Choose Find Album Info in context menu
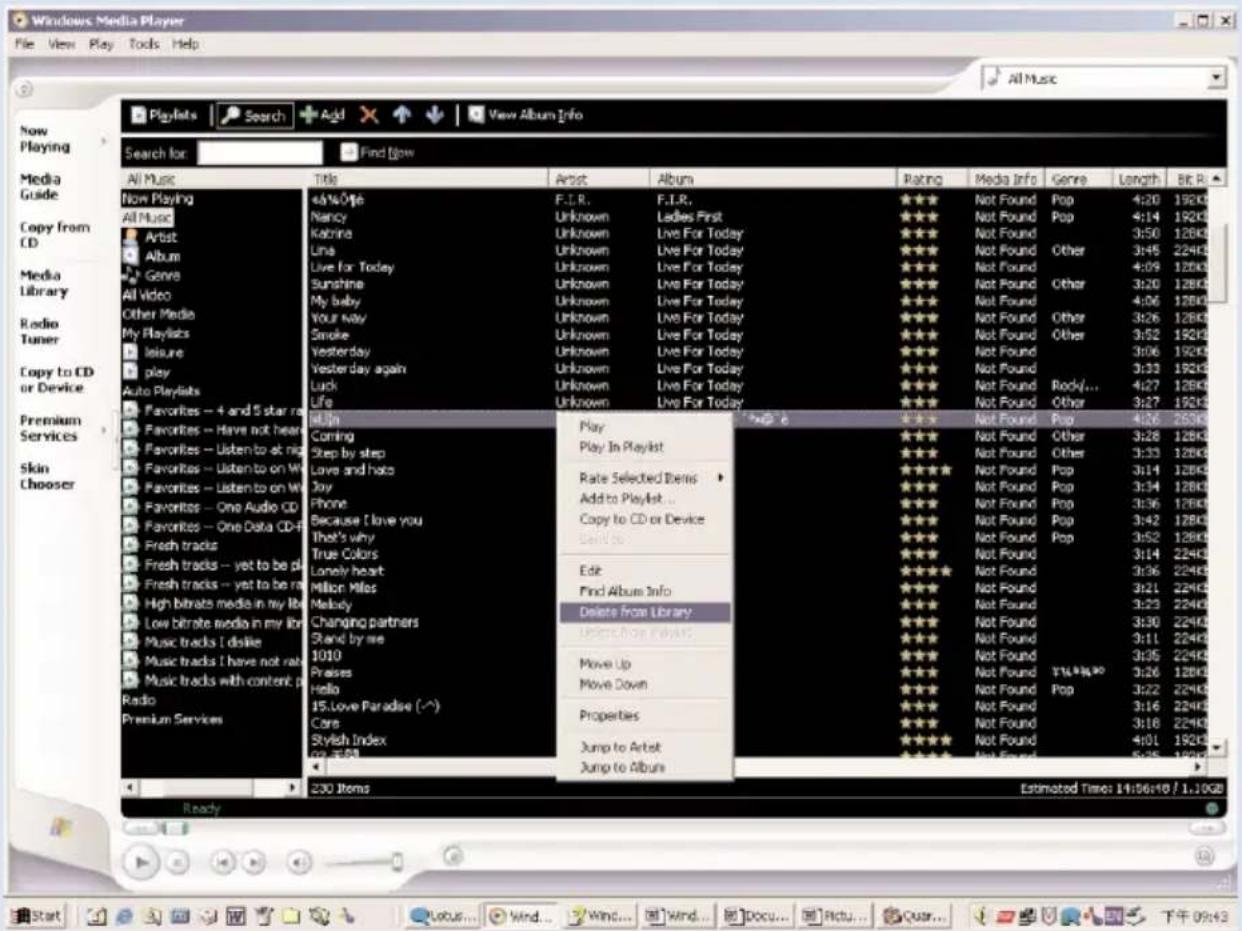Image resolution: width=1242 pixels, height=931 pixels. 645,591
